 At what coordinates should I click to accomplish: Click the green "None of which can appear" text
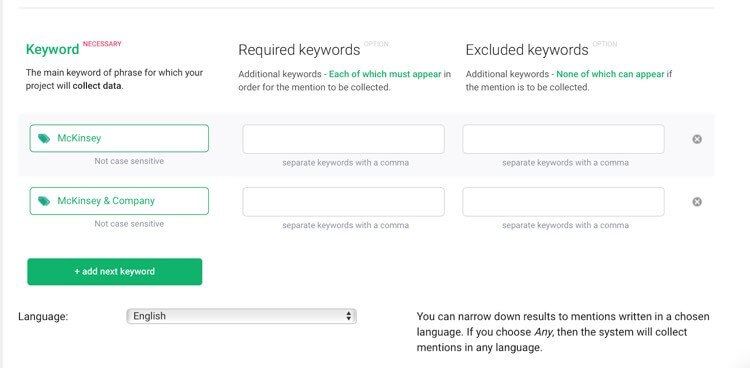[x=610, y=74]
